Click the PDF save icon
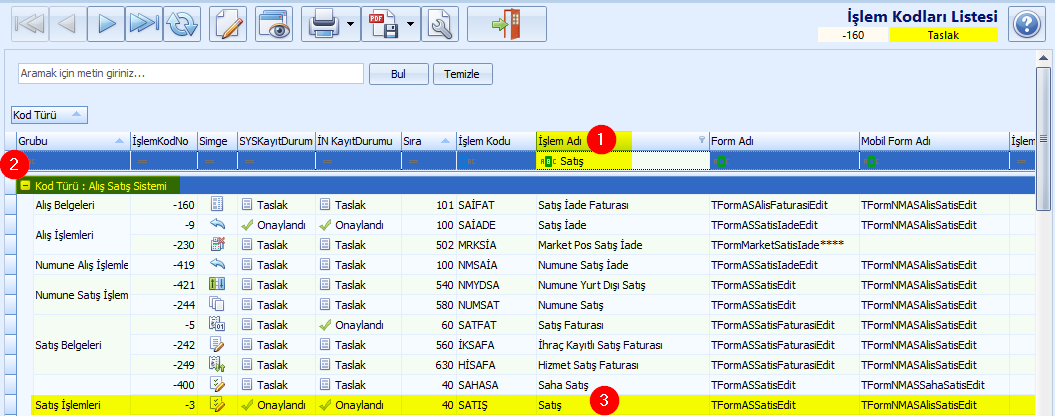The height and width of the screenshot is (416, 1055). point(384,24)
